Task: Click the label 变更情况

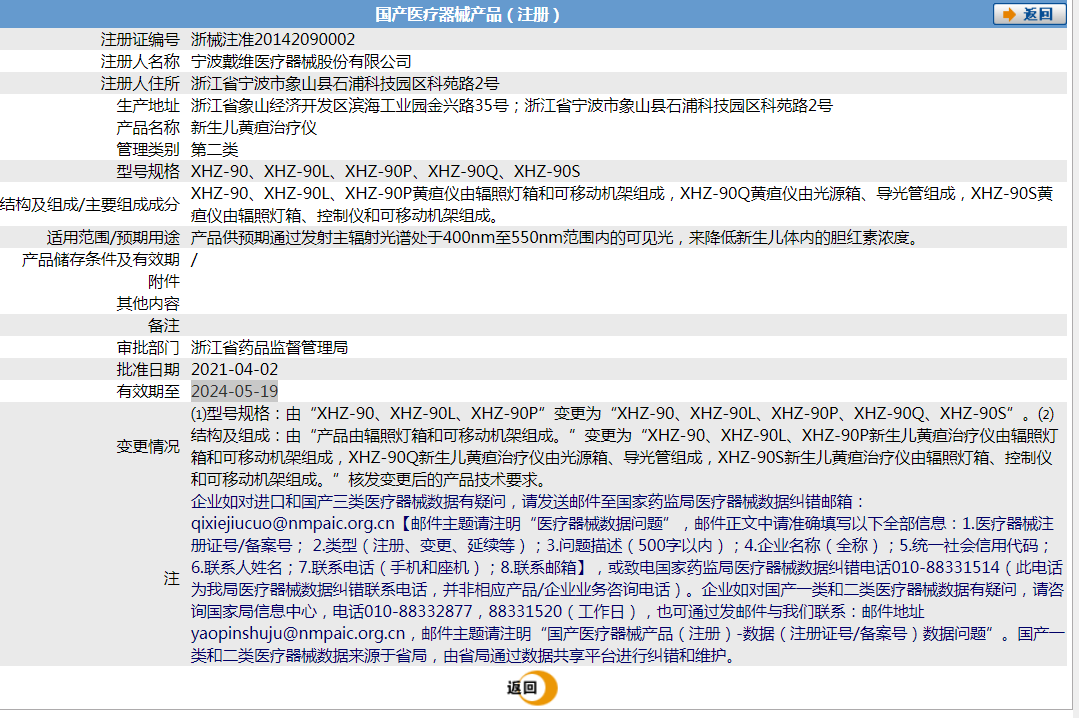Action: point(148,447)
